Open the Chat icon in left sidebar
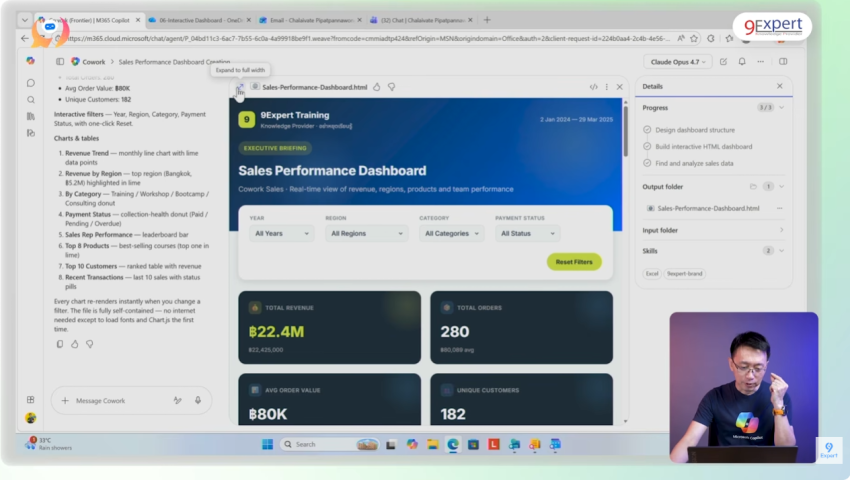The image size is (850, 480). pyautogui.click(x=31, y=83)
